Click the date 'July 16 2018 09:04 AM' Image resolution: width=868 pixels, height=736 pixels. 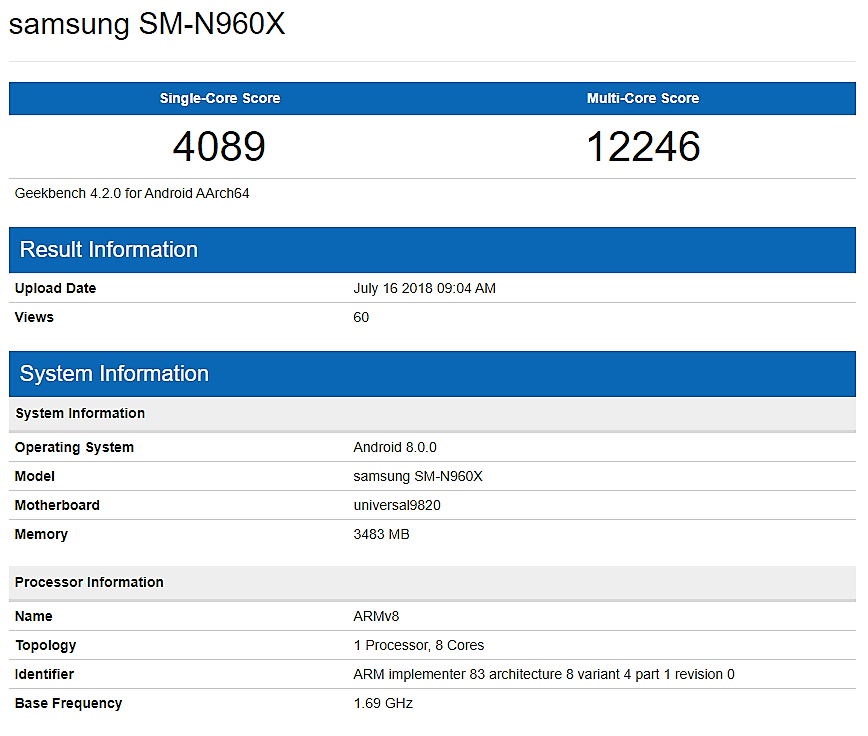(x=425, y=288)
